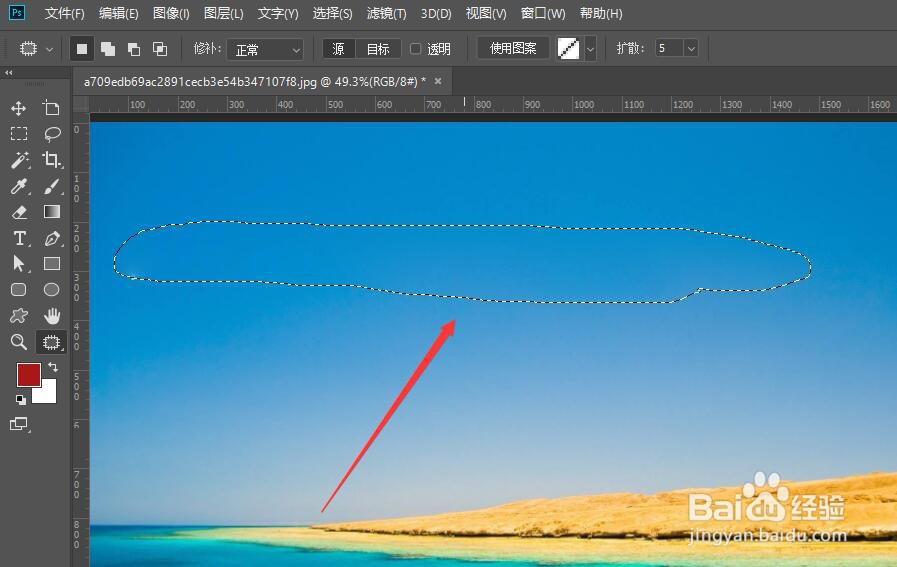Click the 使用图案 button
The image size is (897, 567).
tap(513, 49)
